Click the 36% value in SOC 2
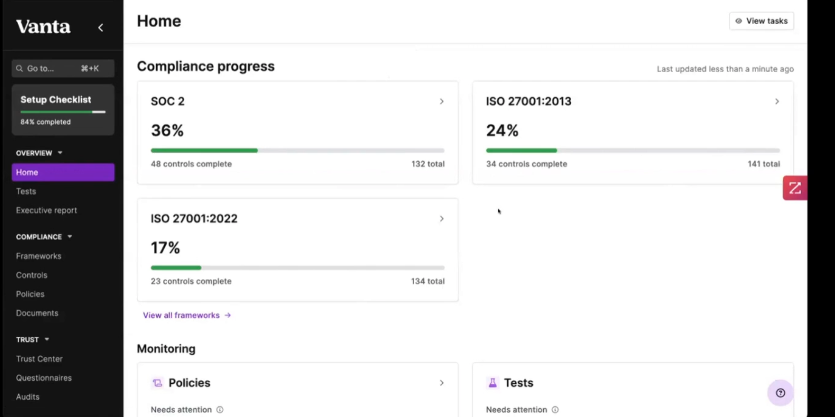Screen dimensions: 835x417 tap(167, 130)
